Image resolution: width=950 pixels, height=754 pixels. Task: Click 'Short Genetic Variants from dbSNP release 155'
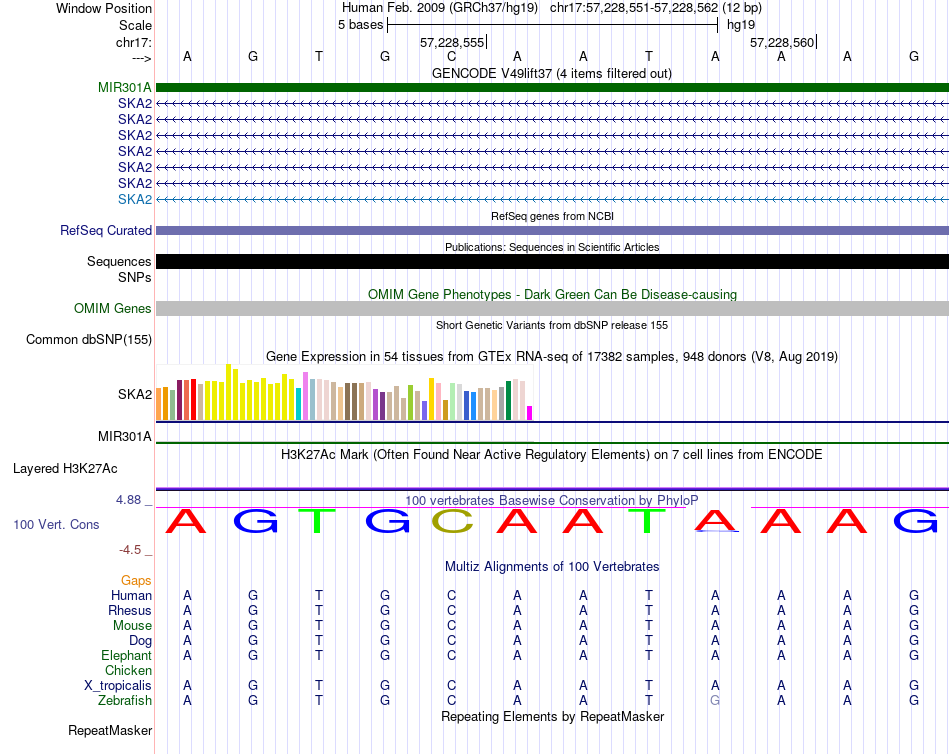coord(552,325)
